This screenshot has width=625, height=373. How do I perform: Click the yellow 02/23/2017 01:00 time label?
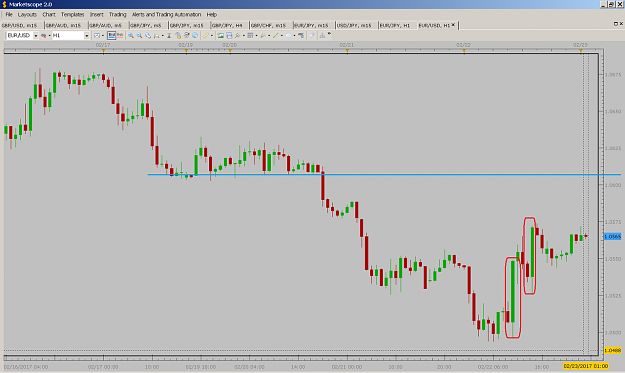[586, 366]
